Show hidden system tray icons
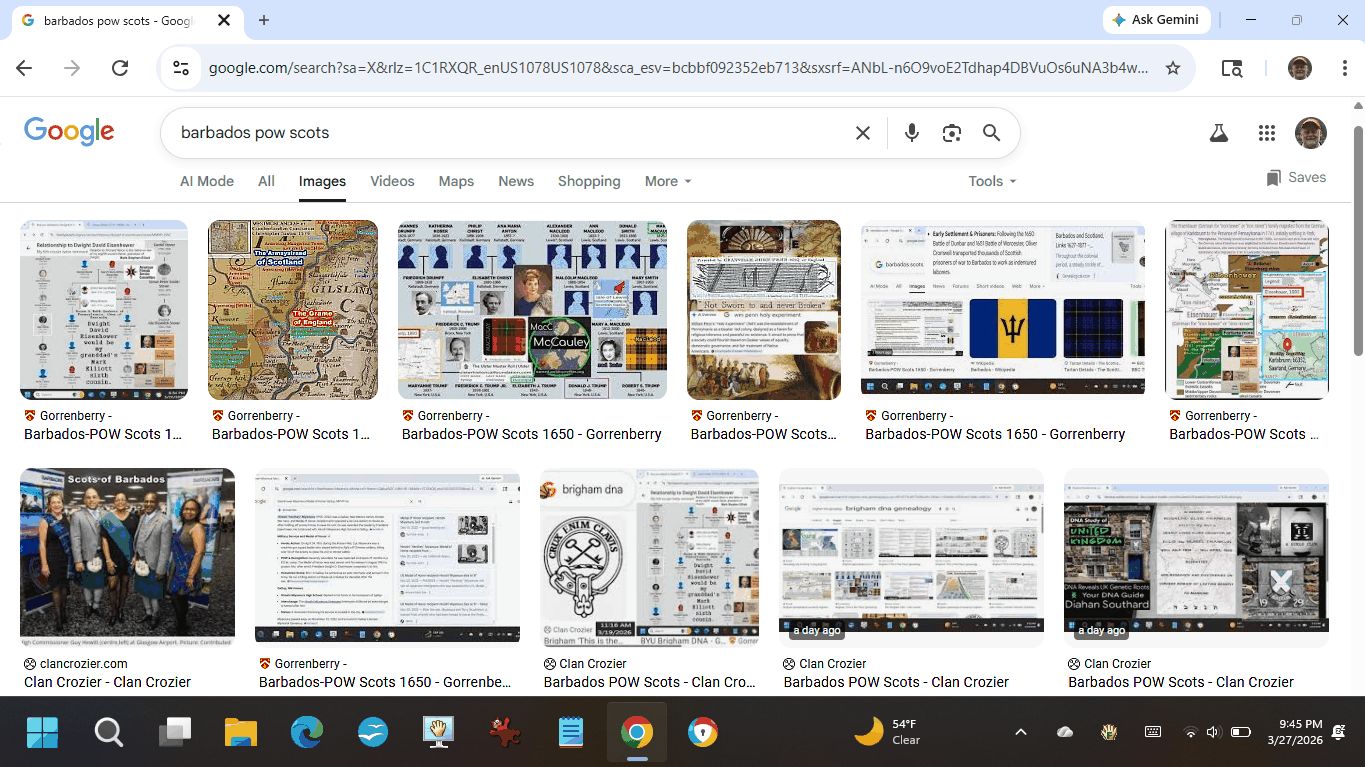 pos(1020,732)
